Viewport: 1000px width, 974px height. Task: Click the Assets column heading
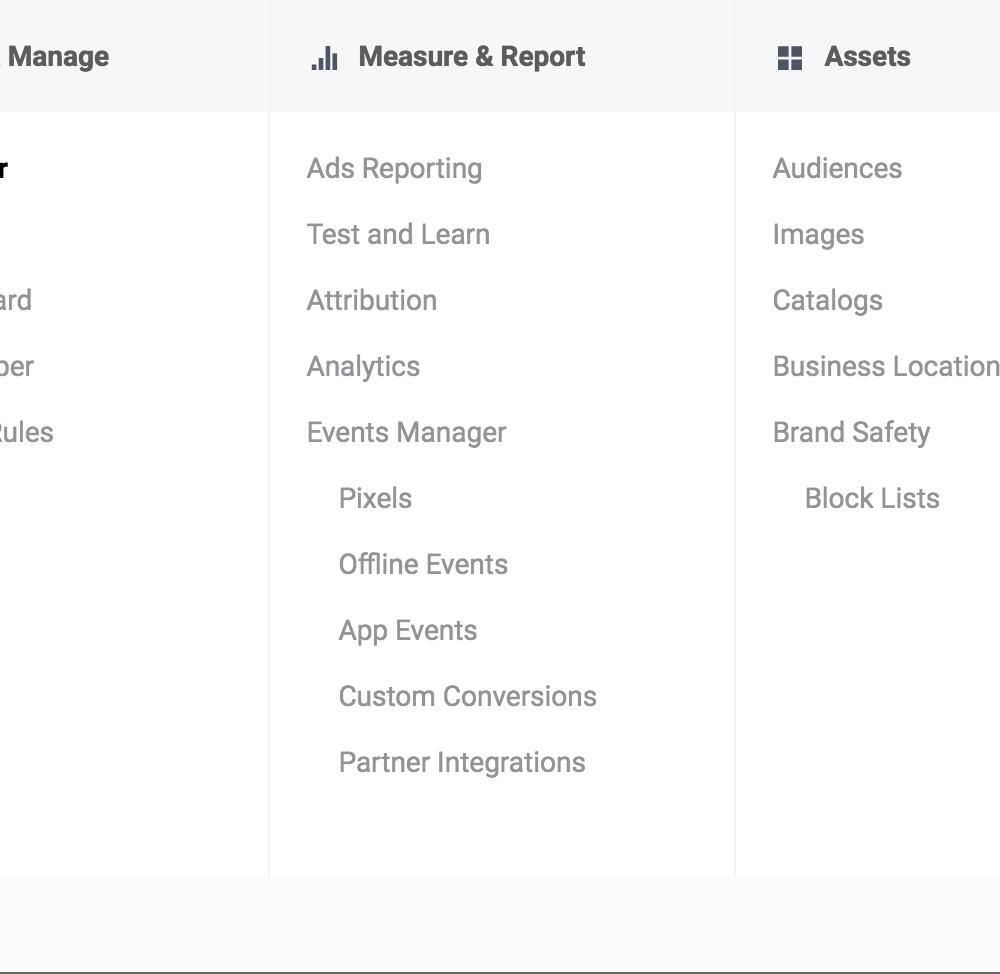(867, 57)
